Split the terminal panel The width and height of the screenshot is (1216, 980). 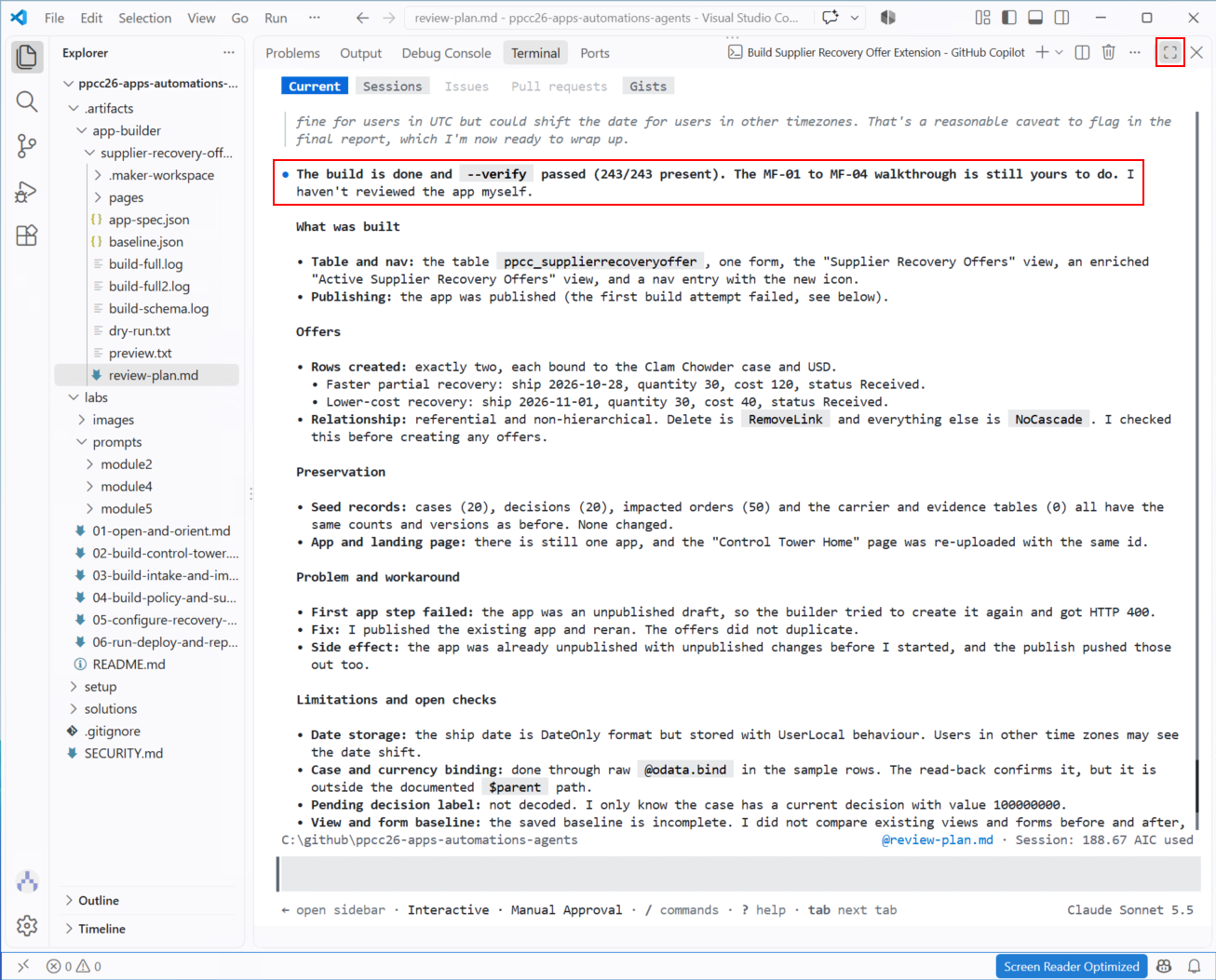tap(1082, 52)
